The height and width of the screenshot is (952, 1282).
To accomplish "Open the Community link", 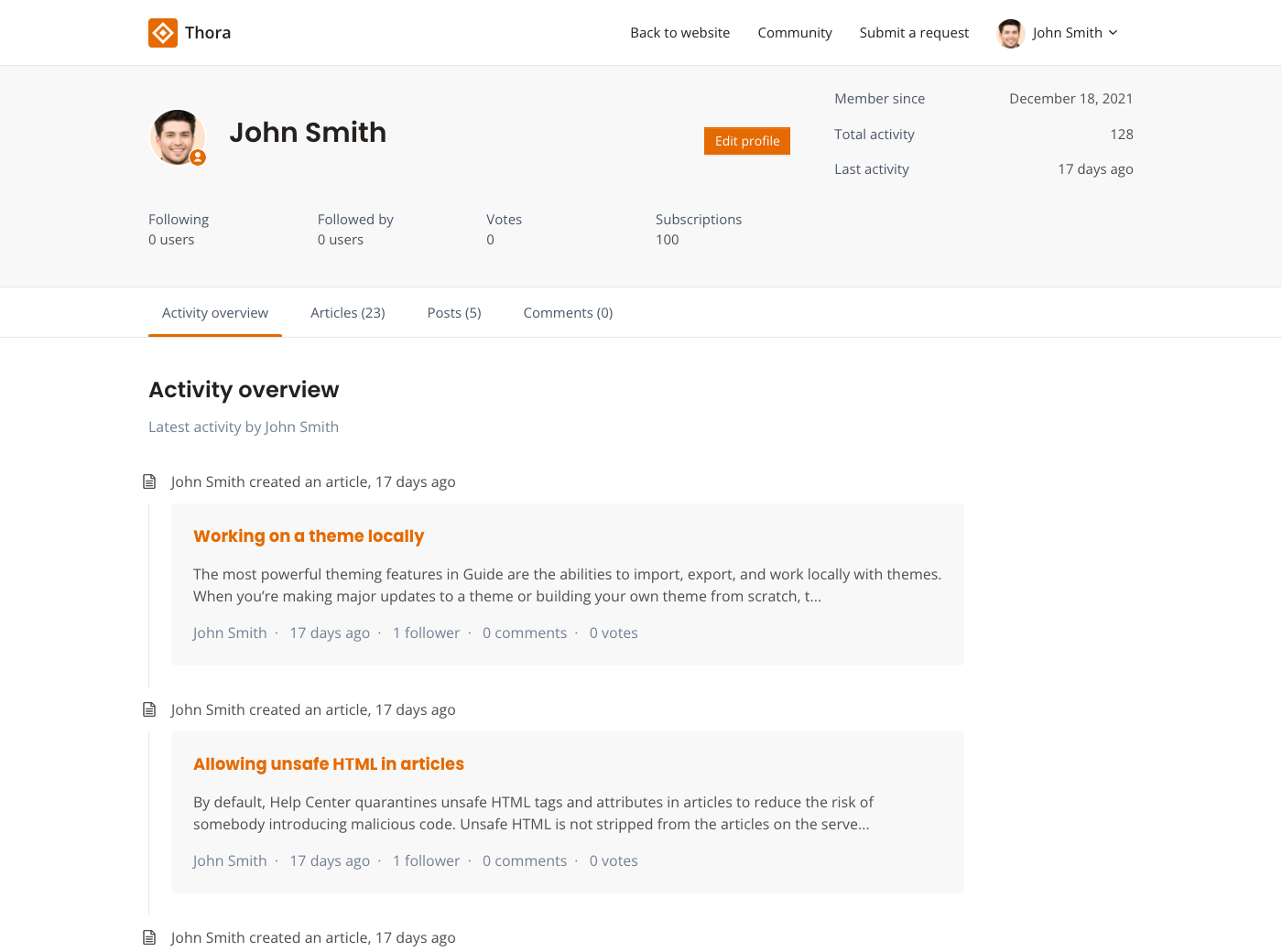I will pyautogui.click(x=795, y=33).
